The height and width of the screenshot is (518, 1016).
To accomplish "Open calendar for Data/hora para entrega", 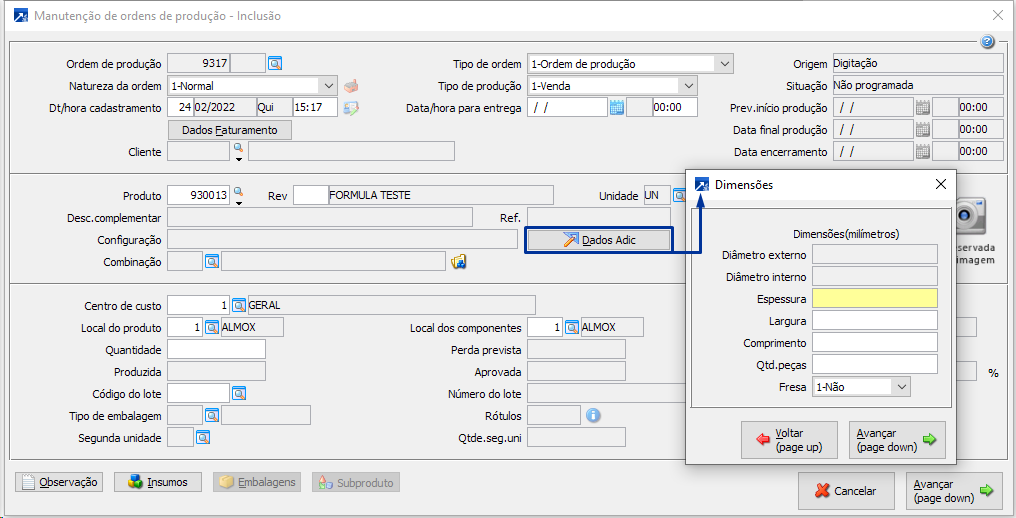I will pos(617,107).
